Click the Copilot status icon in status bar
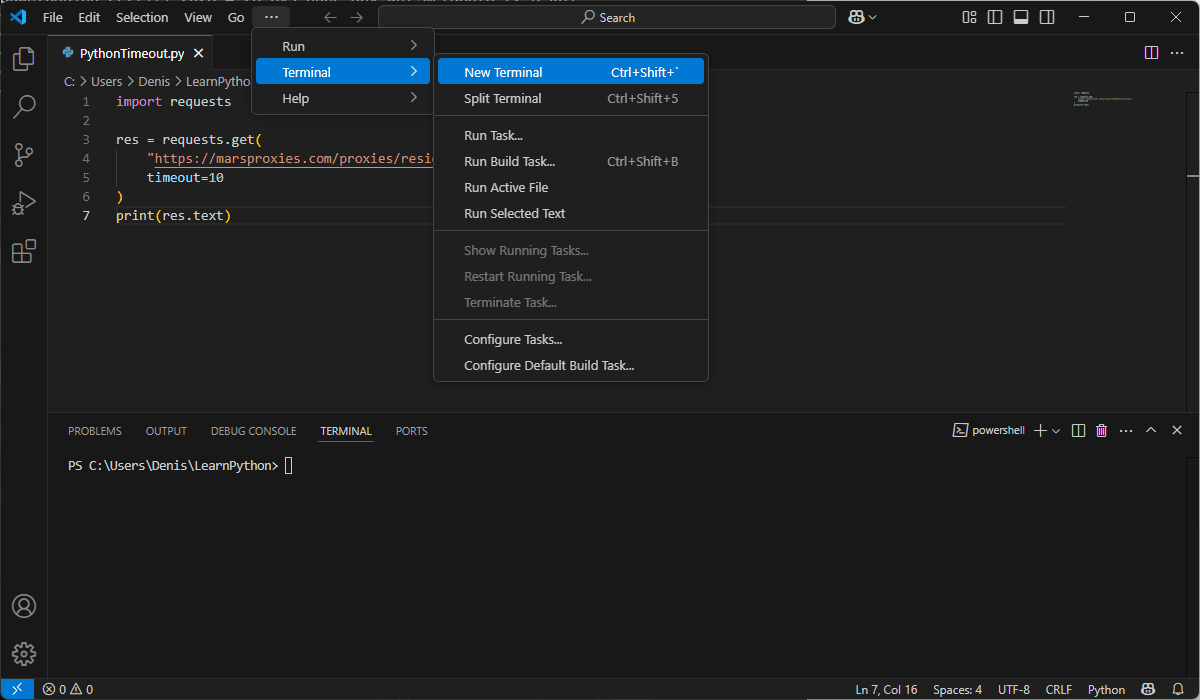This screenshot has height=700, width=1200. pos(1149,689)
